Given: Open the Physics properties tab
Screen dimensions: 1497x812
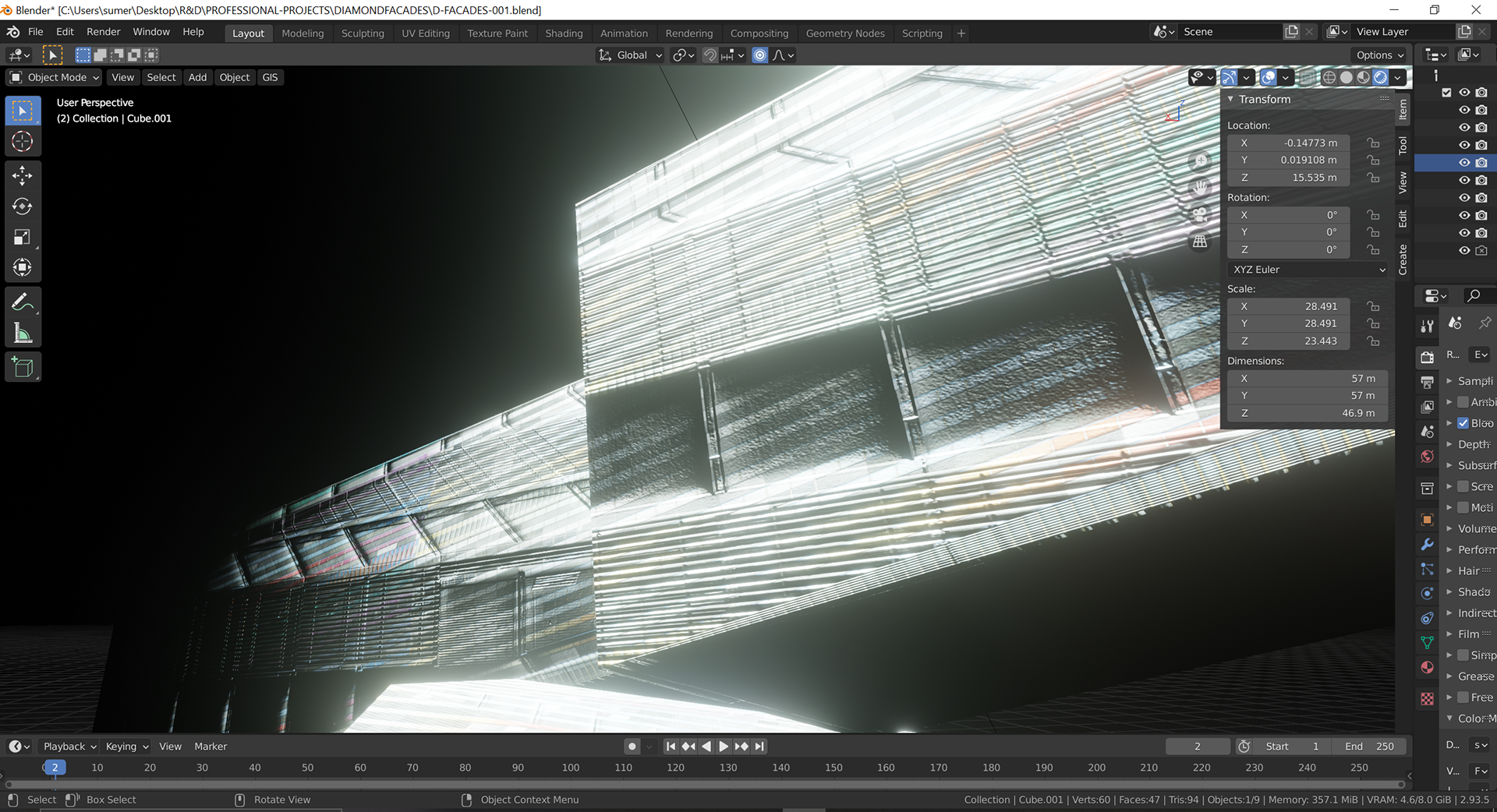Looking at the screenshot, I should 1427,593.
